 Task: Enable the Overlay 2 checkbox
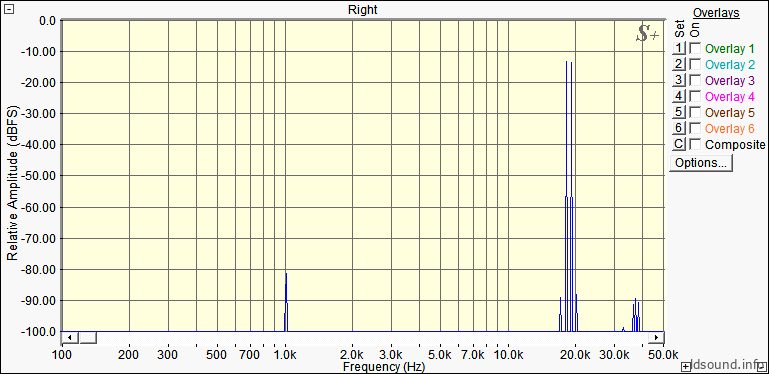coord(695,65)
